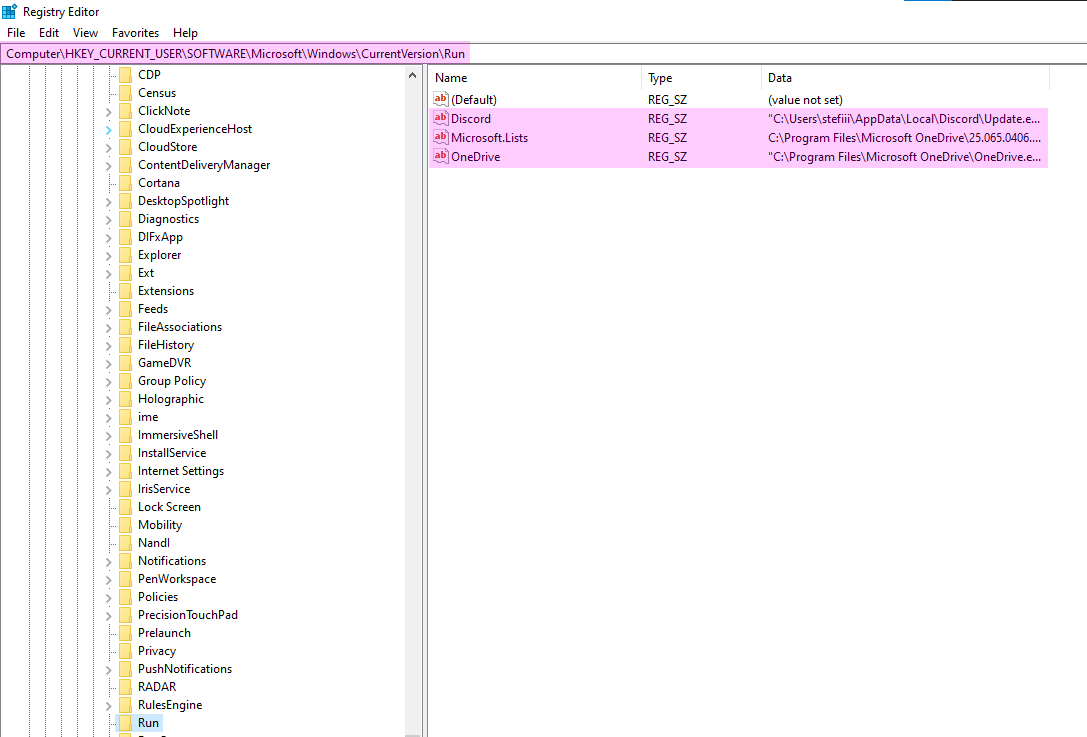Expand the Group Policy key
The width and height of the screenshot is (1087, 737).
click(x=109, y=382)
